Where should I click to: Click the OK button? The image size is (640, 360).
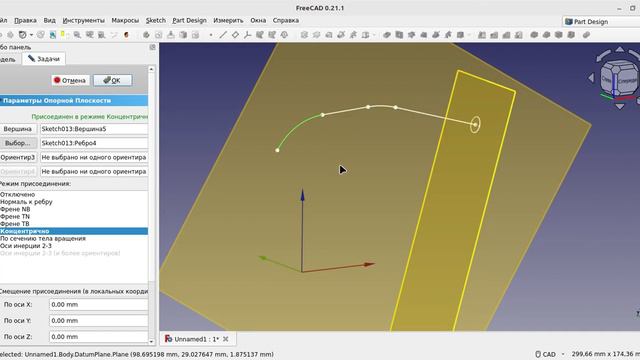click(112, 80)
